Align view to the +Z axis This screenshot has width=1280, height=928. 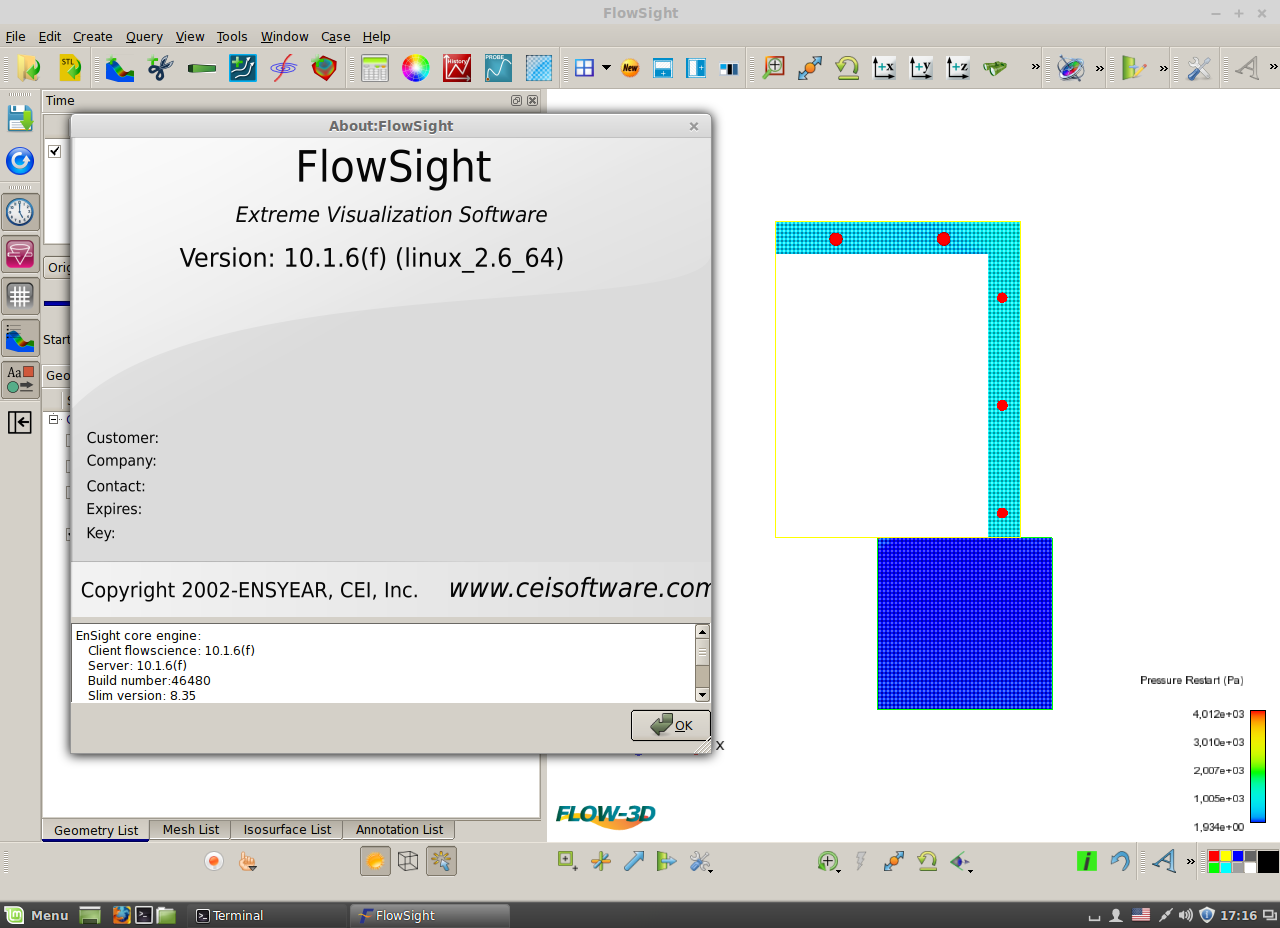point(958,68)
